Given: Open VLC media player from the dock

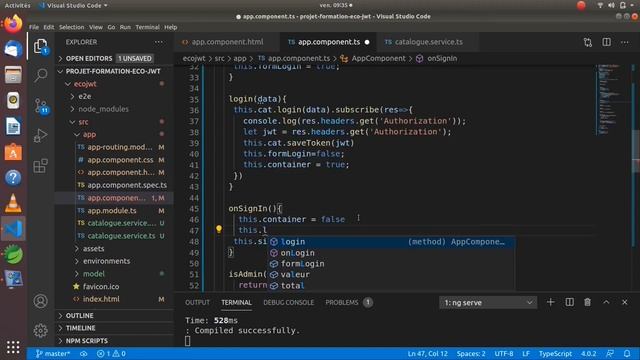Looking at the screenshot, I should pyautogui.click(x=13, y=203).
